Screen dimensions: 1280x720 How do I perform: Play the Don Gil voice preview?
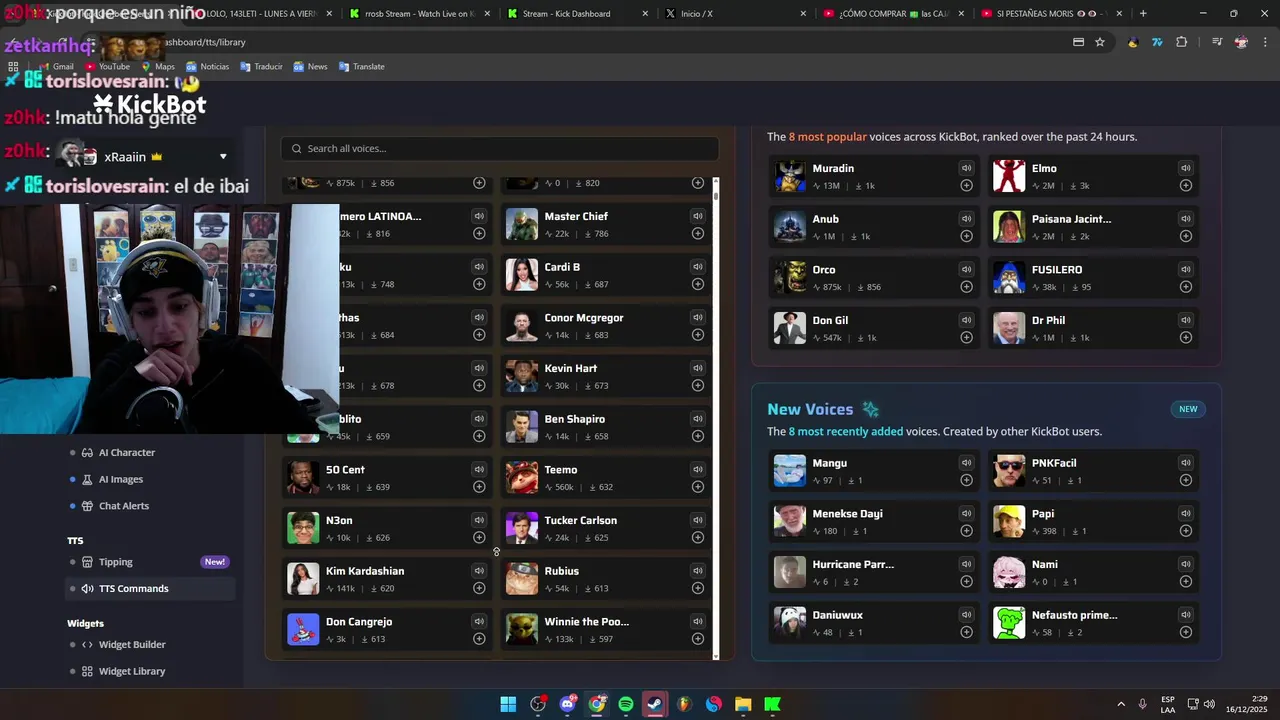pyautogui.click(x=966, y=320)
